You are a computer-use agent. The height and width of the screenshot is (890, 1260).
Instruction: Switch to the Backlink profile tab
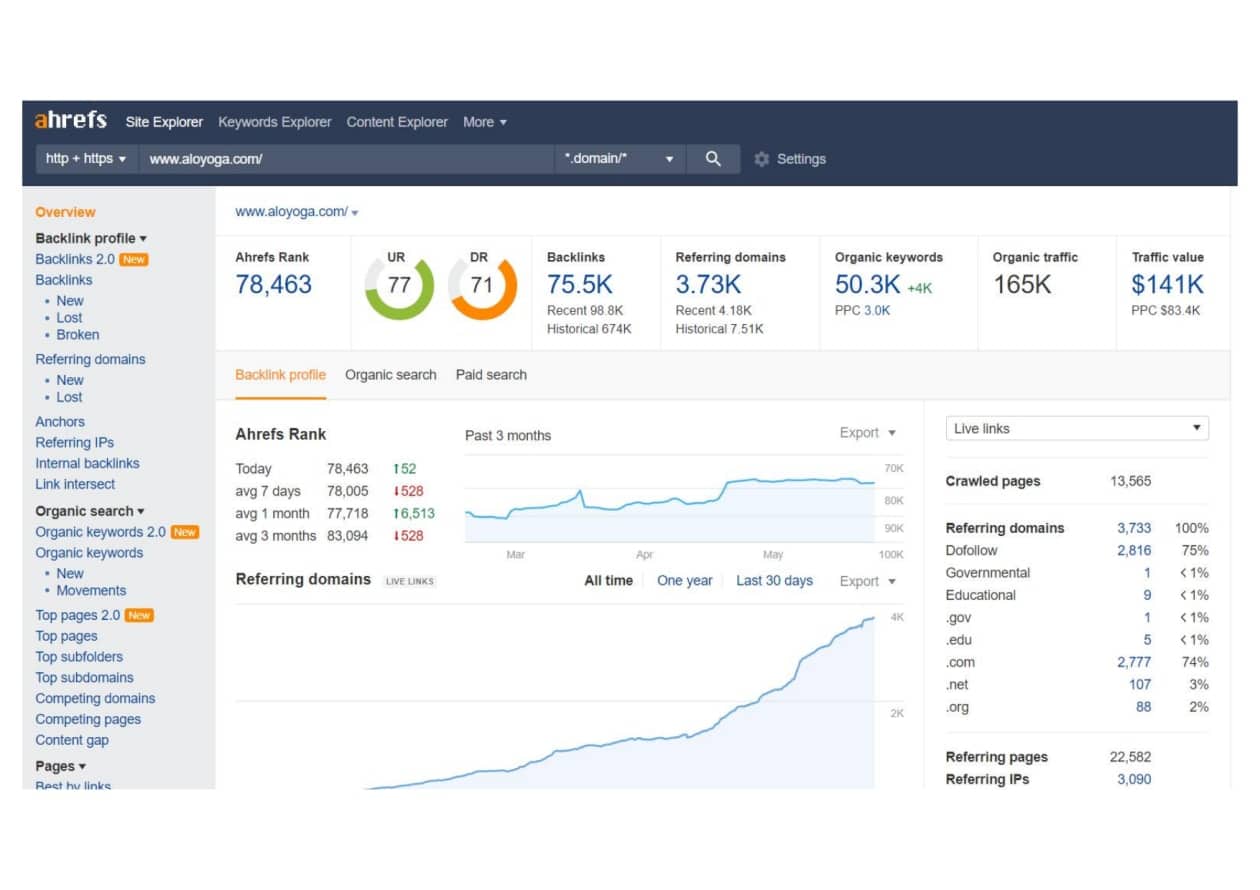pyautogui.click(x=281, y=375)
